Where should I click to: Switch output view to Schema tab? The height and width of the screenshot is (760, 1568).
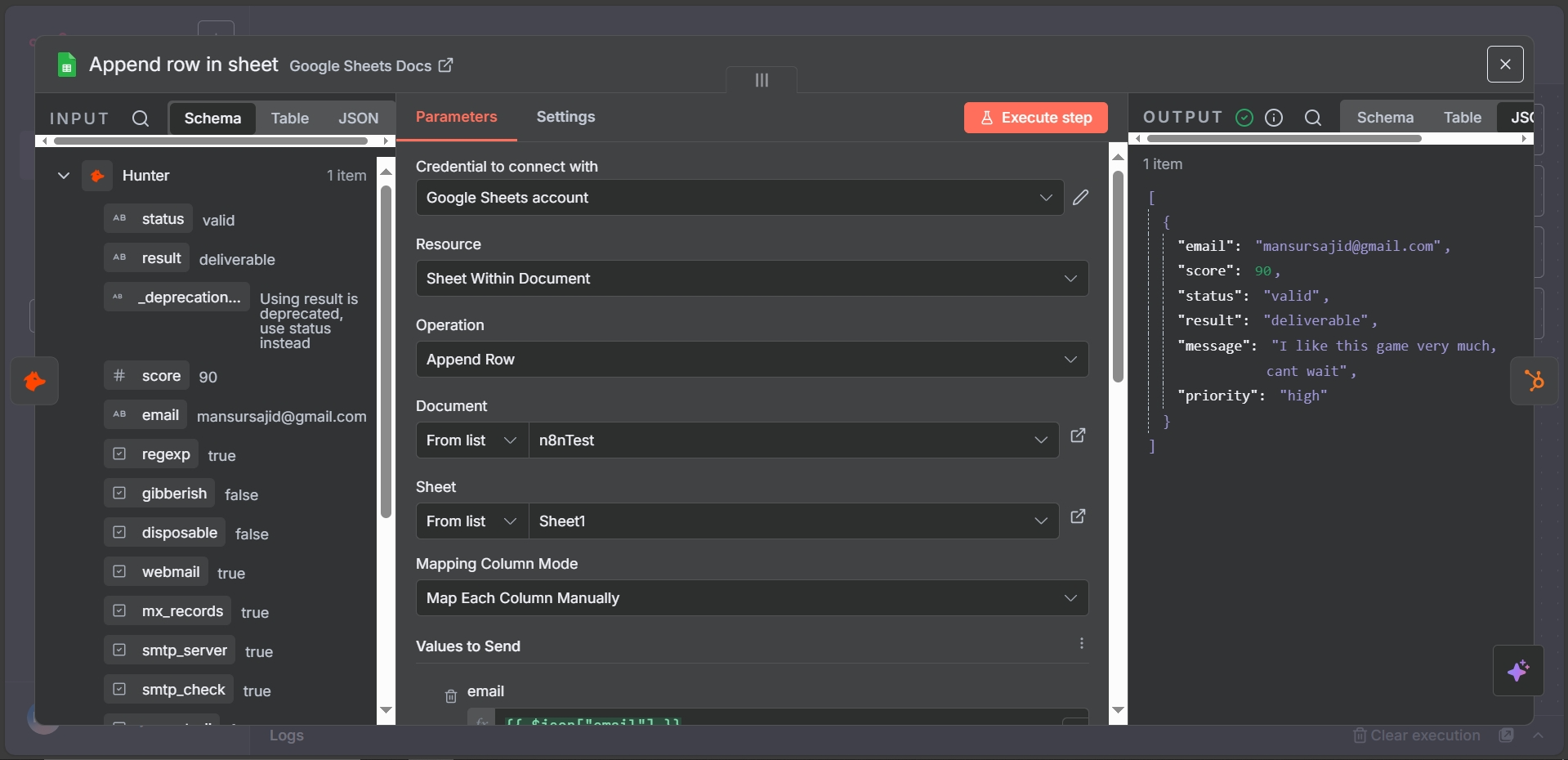click(1385, 118)
